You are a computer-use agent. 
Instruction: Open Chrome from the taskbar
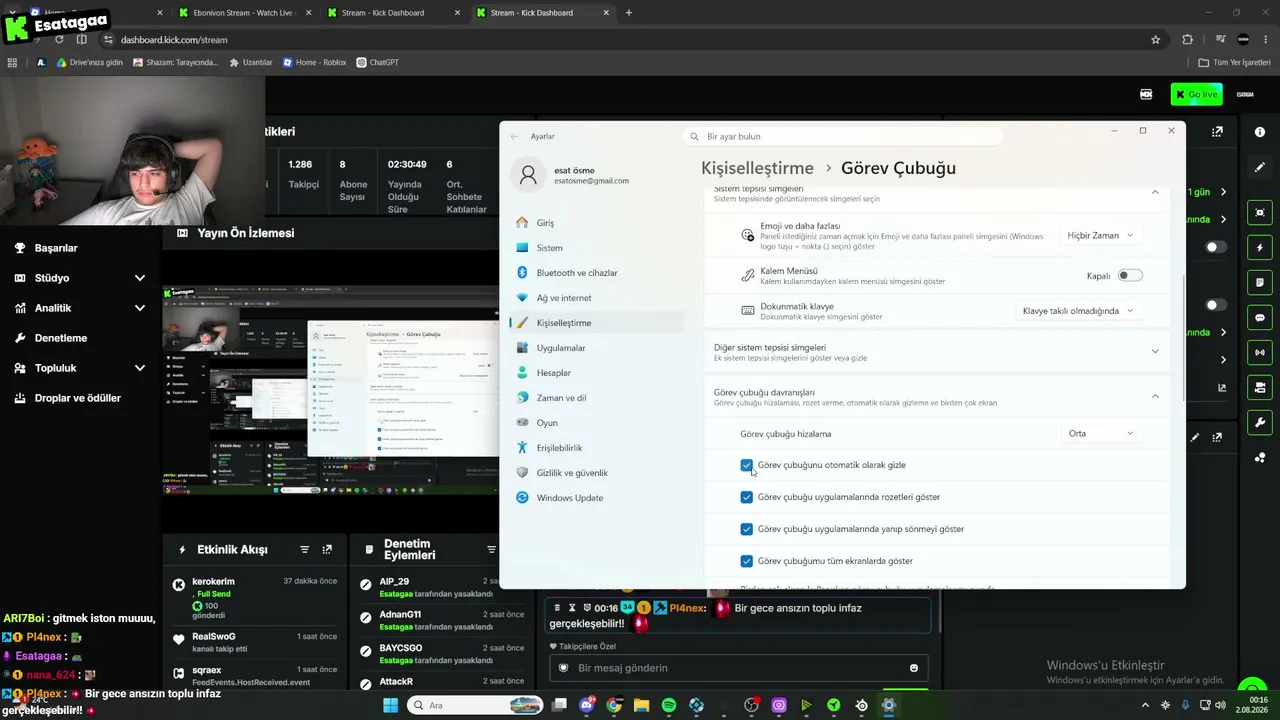(x=614, y=705)
